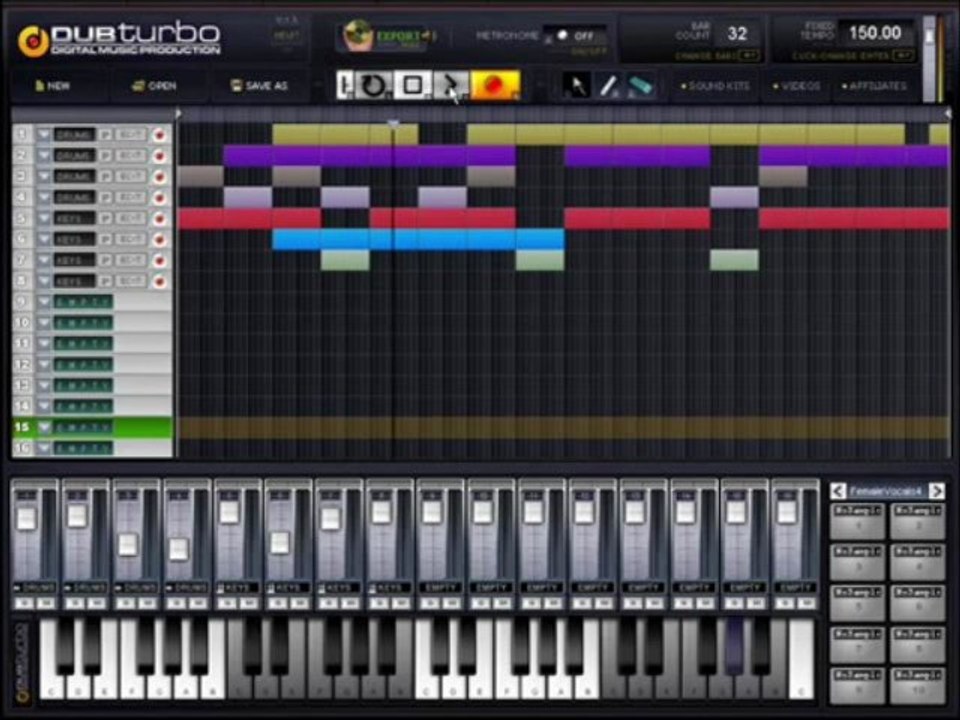Image resolution: width=960 pixels, height=720 pixels.
Task: Open the empty track 16 dropdown arrow
Action: 43,448
